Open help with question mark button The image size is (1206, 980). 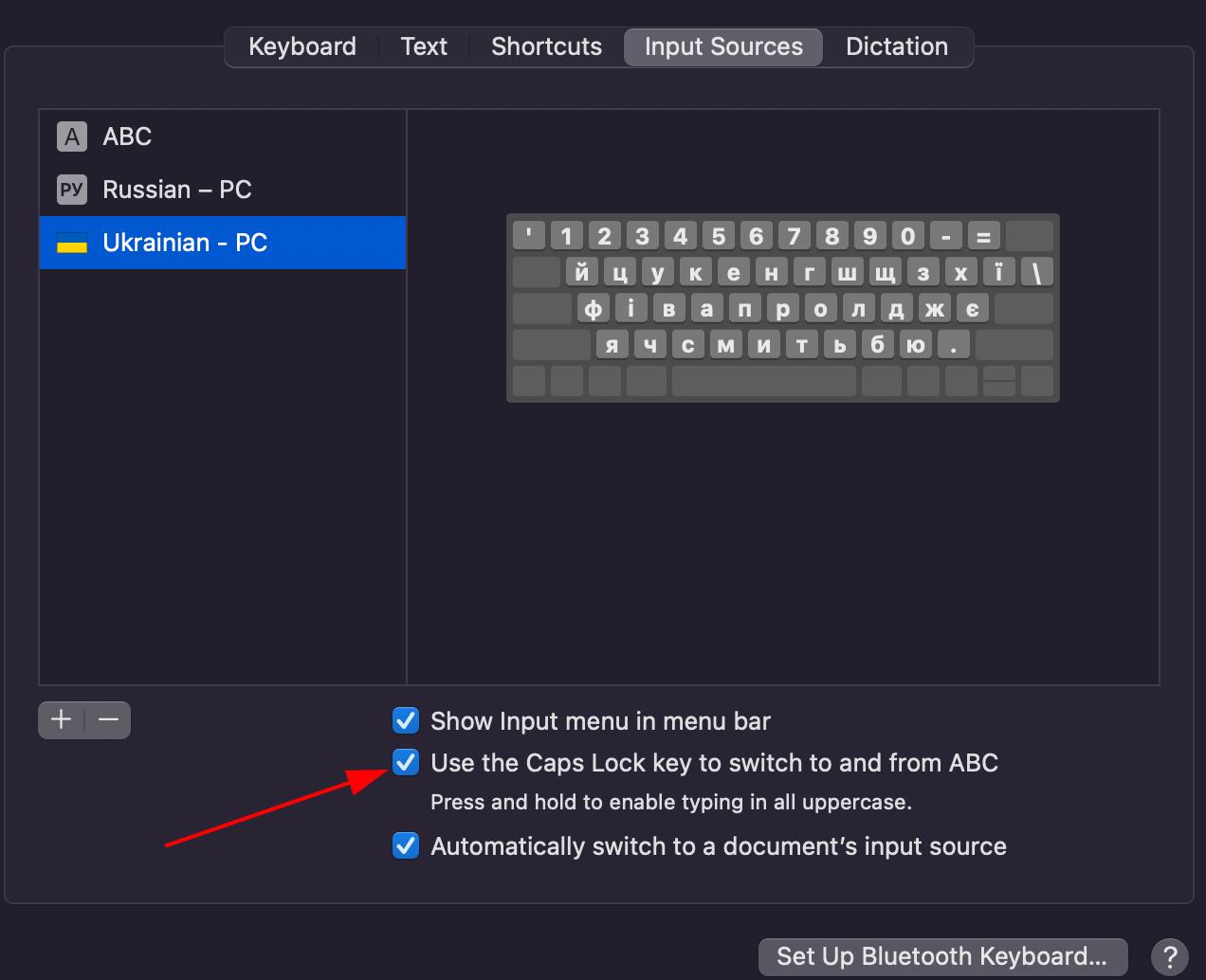[1170, 955]
